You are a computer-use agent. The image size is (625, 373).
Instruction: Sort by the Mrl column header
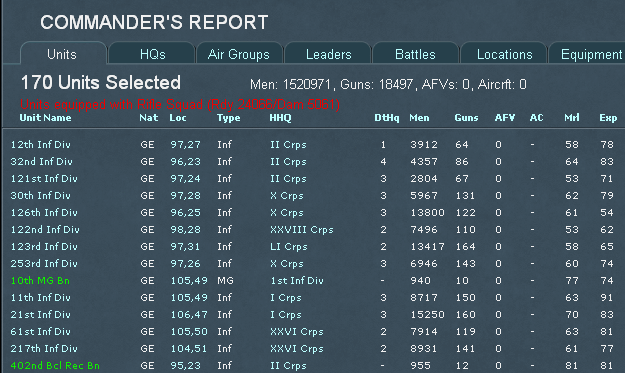tap(572, 118)
